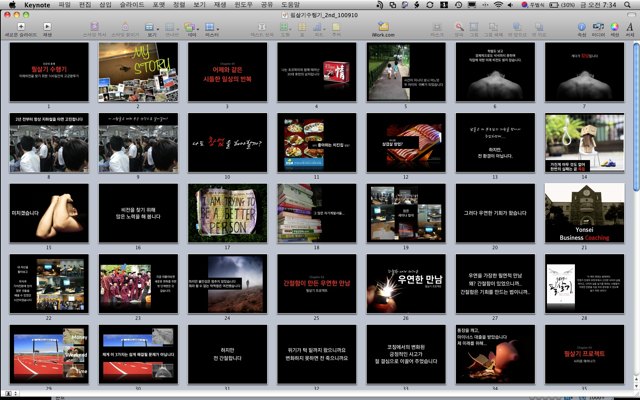Click the input source flag in the menu bar
The height and width of the screenshot is (400, 640).
[x=525, y=5]
